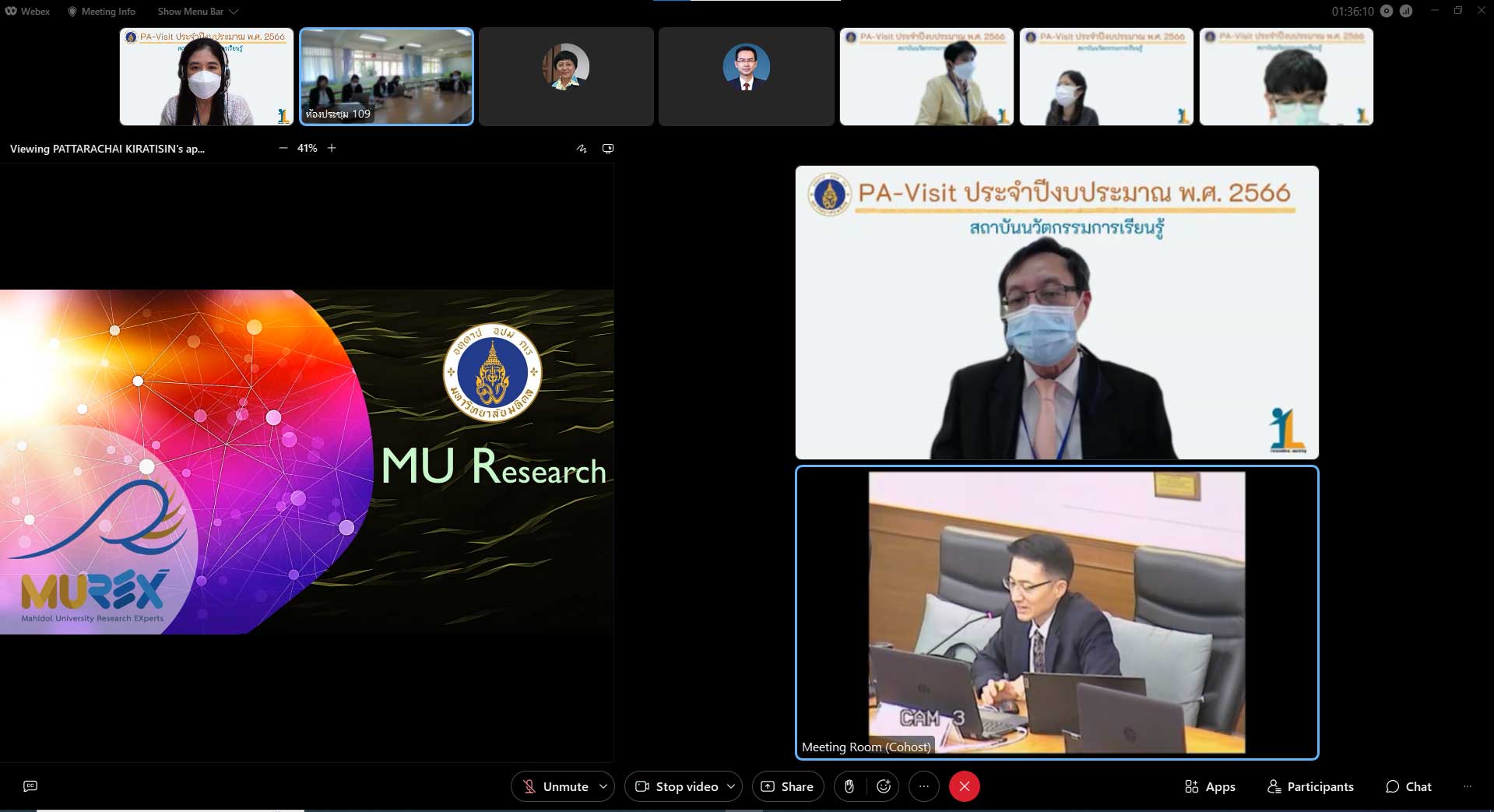Zoom out of shared content with minus
1494x812 pixels.
point(283,148)
